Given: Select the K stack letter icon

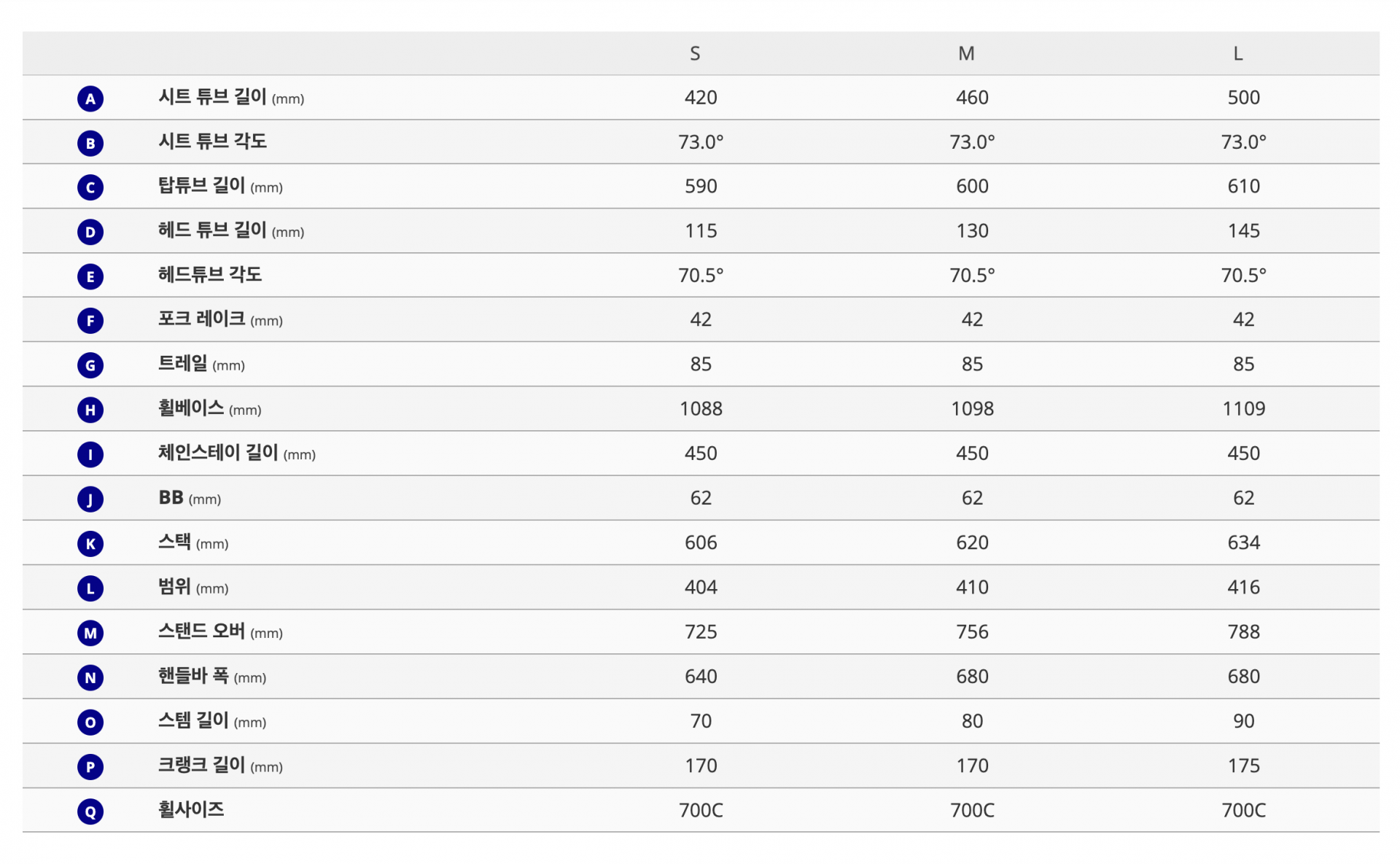Looking at the screenshot, I should coord(90,544).
